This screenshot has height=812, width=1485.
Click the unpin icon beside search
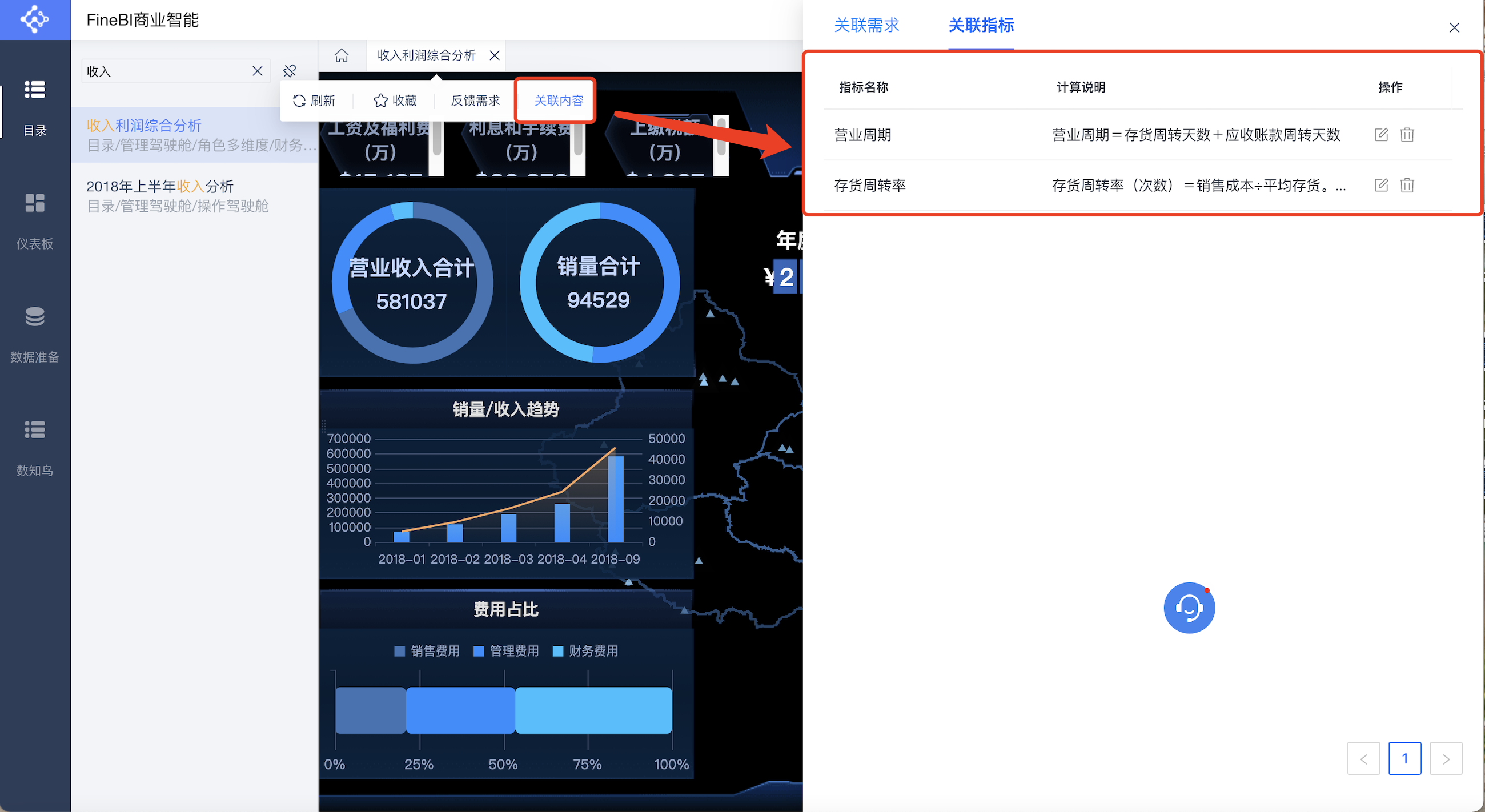[290, 71]
